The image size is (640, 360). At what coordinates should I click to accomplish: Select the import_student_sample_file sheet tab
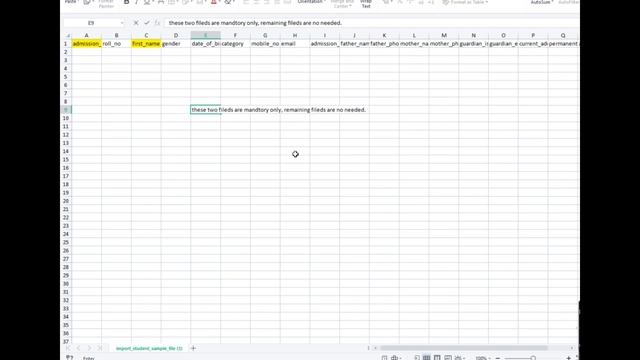point(149,348)
